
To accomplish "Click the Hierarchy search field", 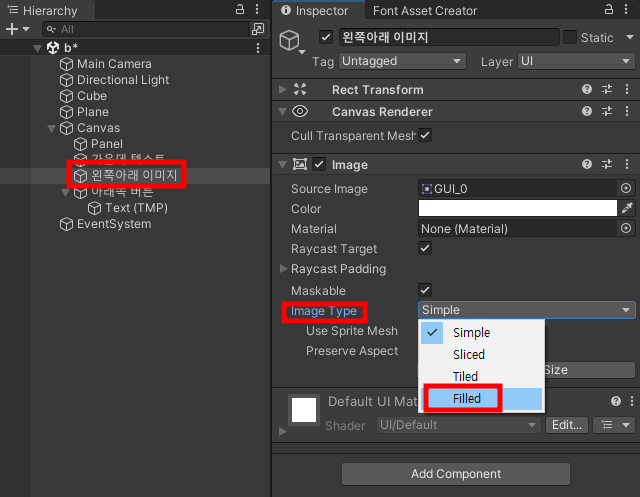I will pos(146,29).
